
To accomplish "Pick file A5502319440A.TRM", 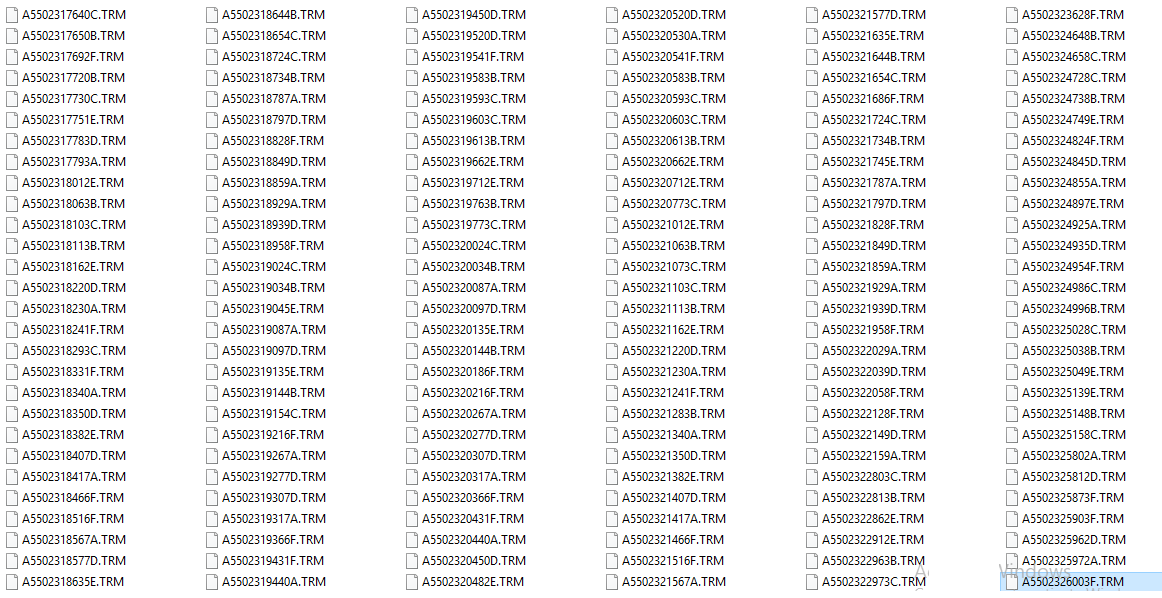I will 273,582.
